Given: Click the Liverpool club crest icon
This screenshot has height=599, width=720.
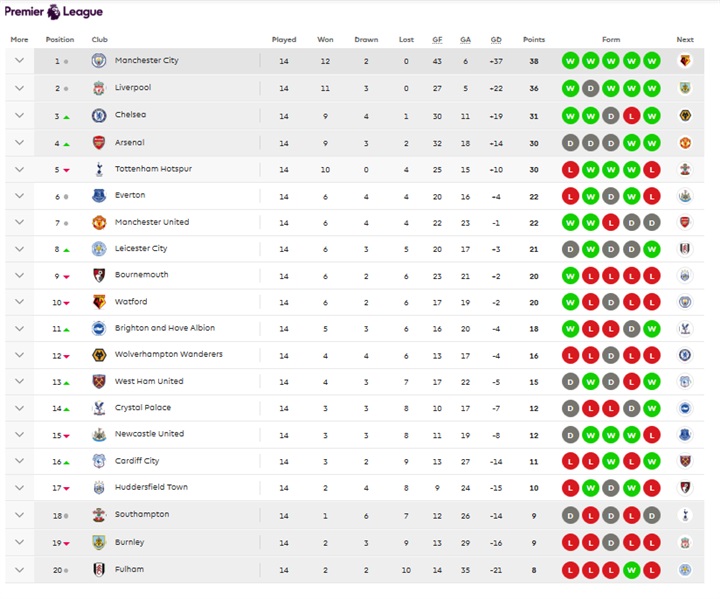Looking at the screenshot, I should (99, 88).
